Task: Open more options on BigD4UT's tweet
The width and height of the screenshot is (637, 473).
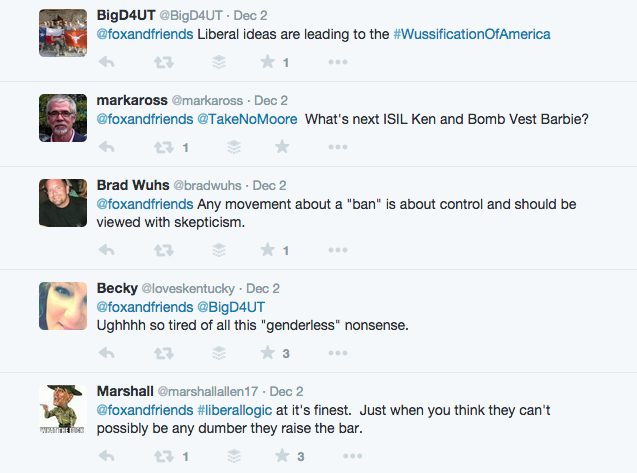Action: tap(338, 62)
